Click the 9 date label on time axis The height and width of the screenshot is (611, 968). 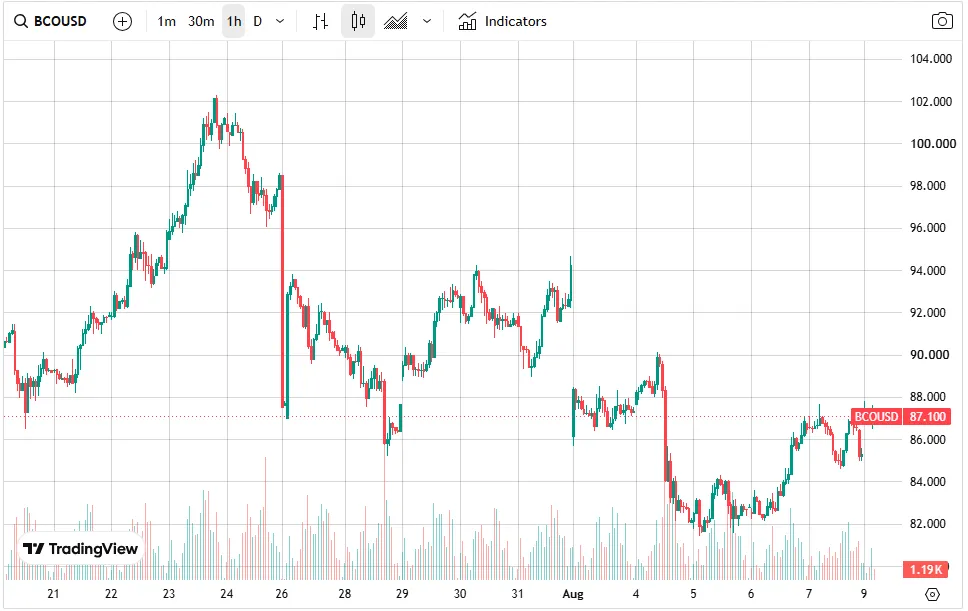pyautogui.click(x=864, y=594)
